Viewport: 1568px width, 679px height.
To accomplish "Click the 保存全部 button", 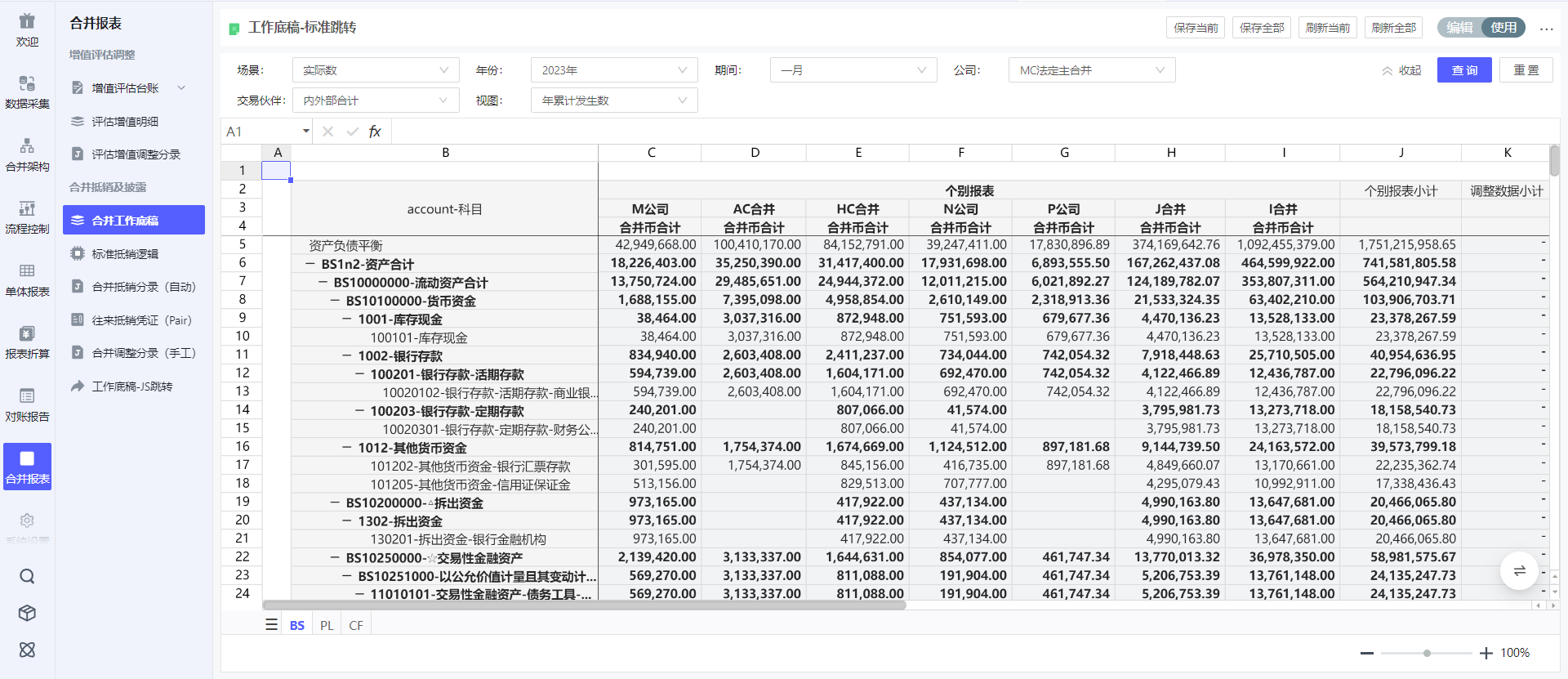I will click(x=1262, y=28).
